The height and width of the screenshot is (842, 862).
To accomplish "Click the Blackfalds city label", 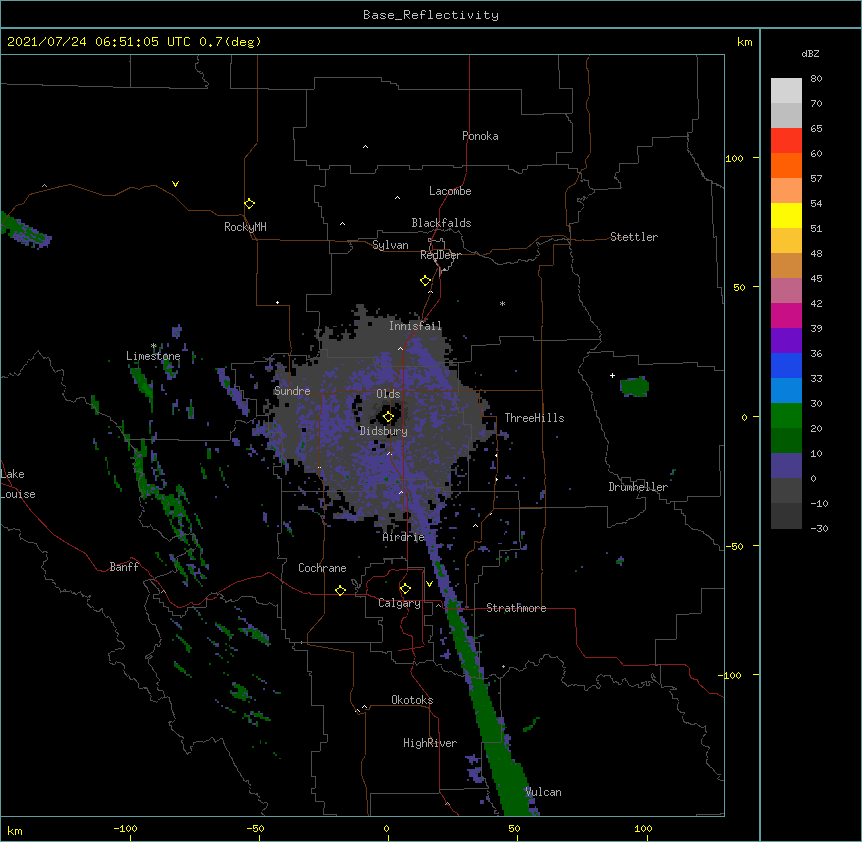I will (x=441, y=223).
